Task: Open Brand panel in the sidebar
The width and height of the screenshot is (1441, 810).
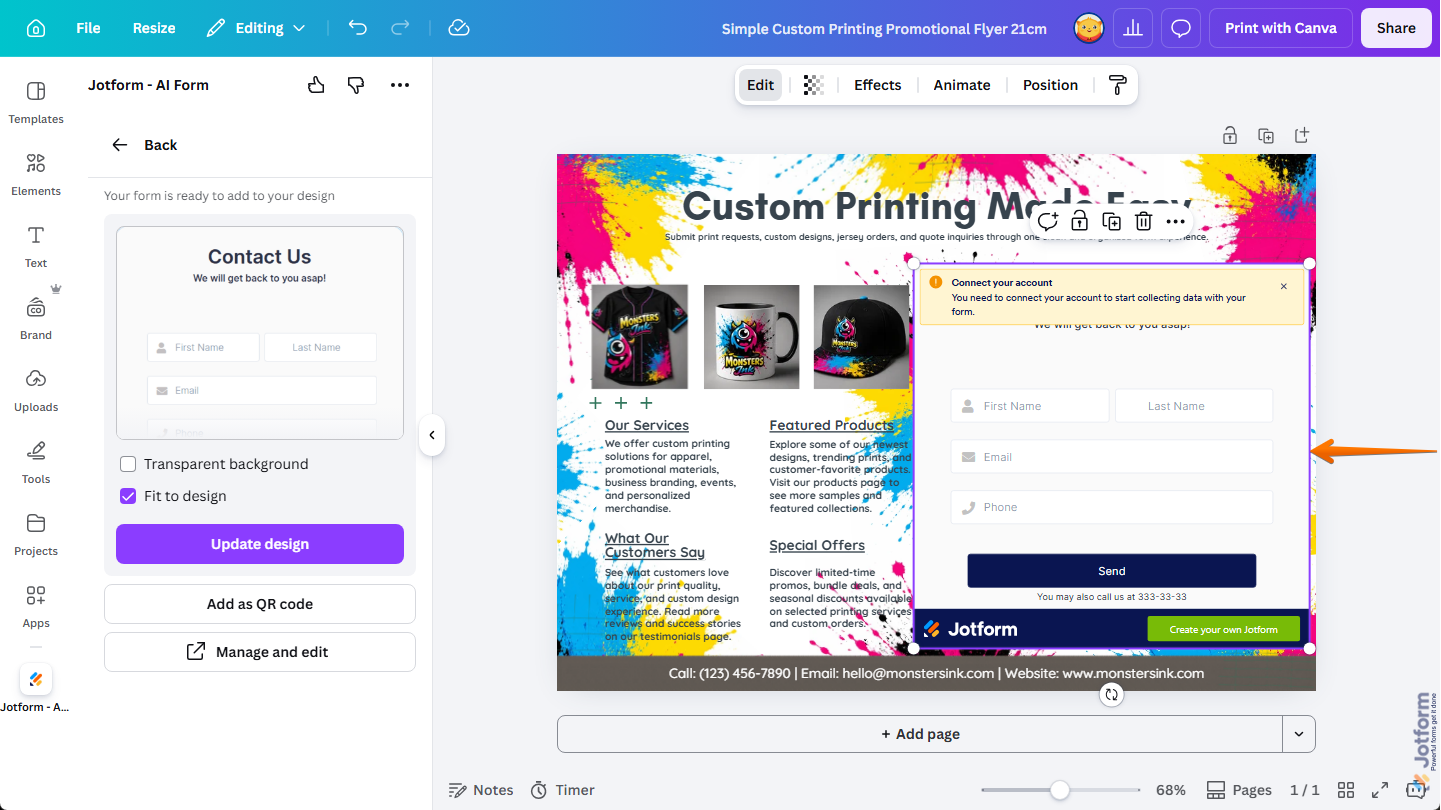Action: [x=36, y=318]
